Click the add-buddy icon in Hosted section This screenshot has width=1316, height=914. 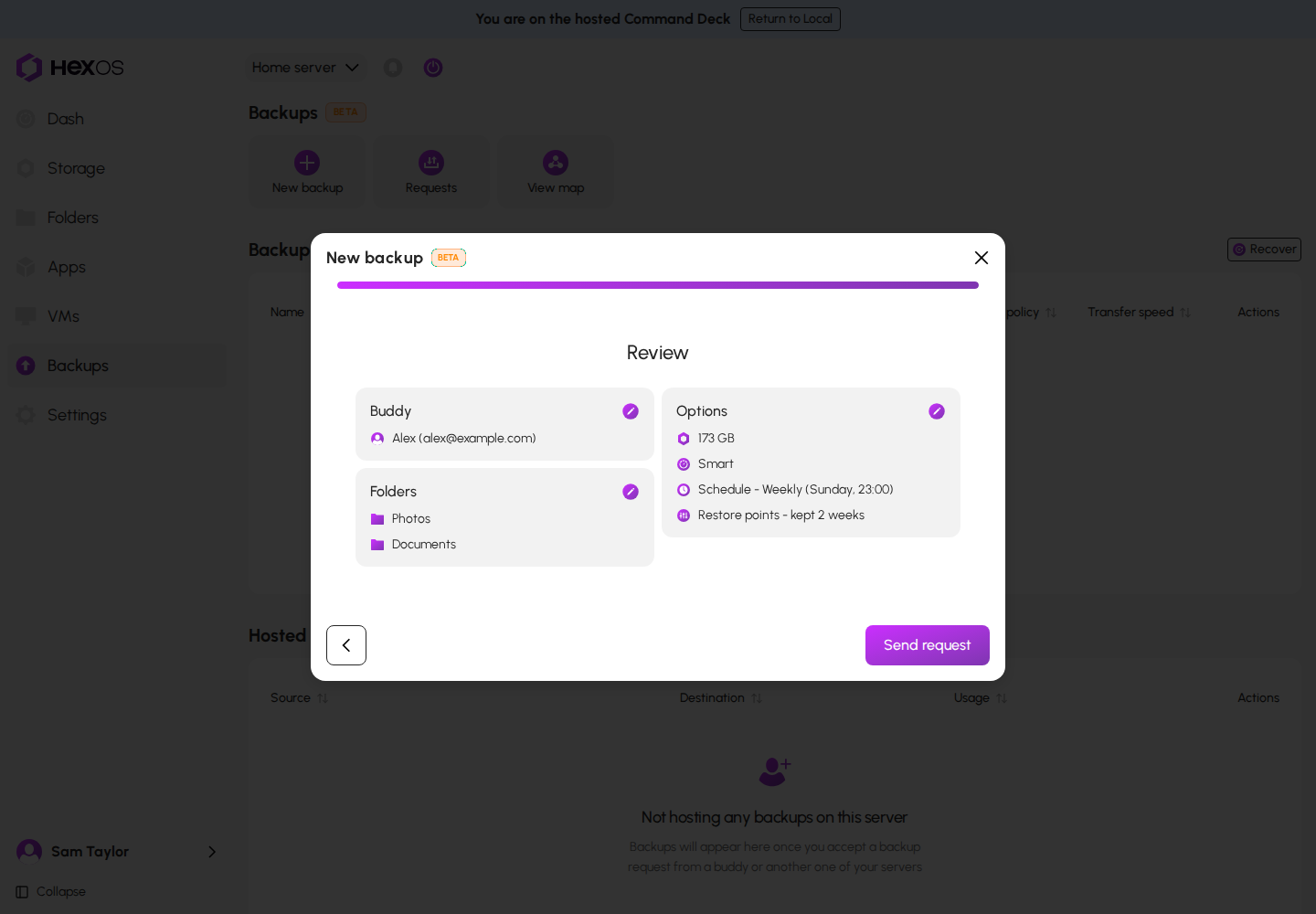[775, 771]
